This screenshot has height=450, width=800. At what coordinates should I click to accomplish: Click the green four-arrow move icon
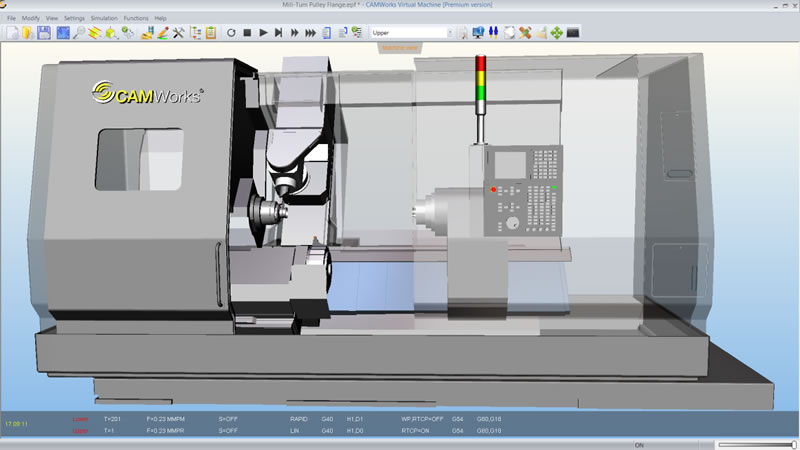[x=557, y=33]
